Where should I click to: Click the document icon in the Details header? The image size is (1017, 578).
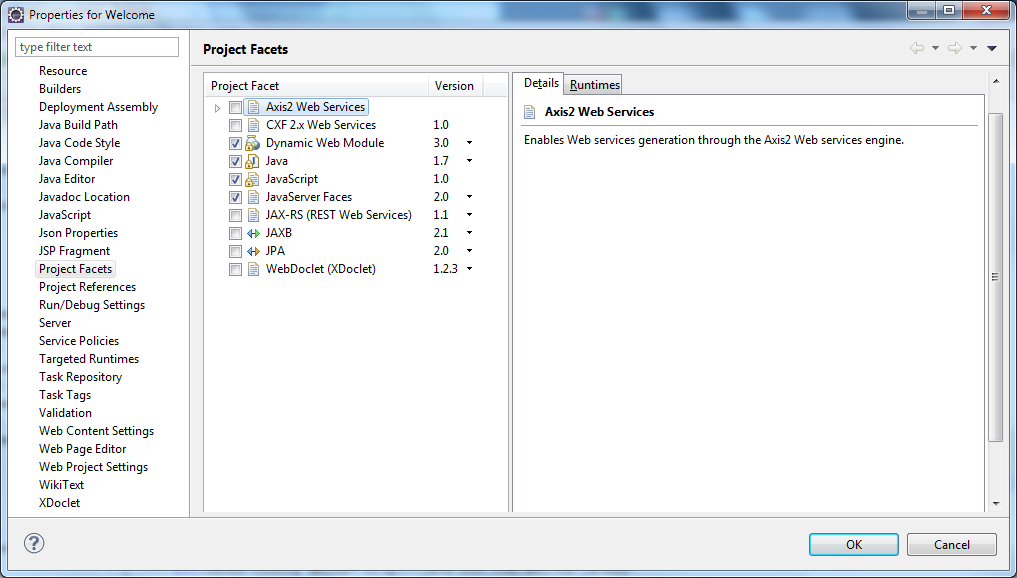[x=530, y=112]
